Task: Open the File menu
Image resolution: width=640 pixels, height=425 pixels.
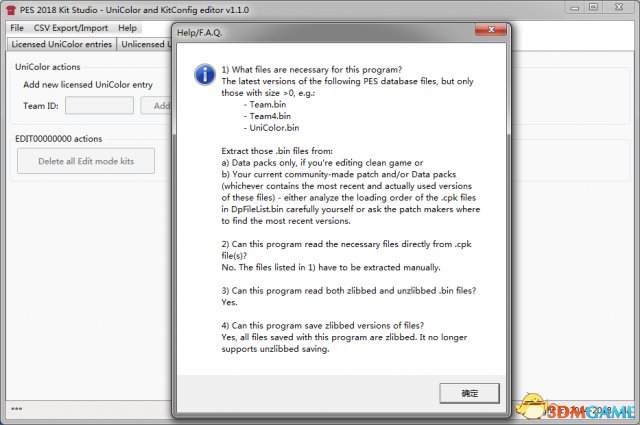Action: point(17,28)
